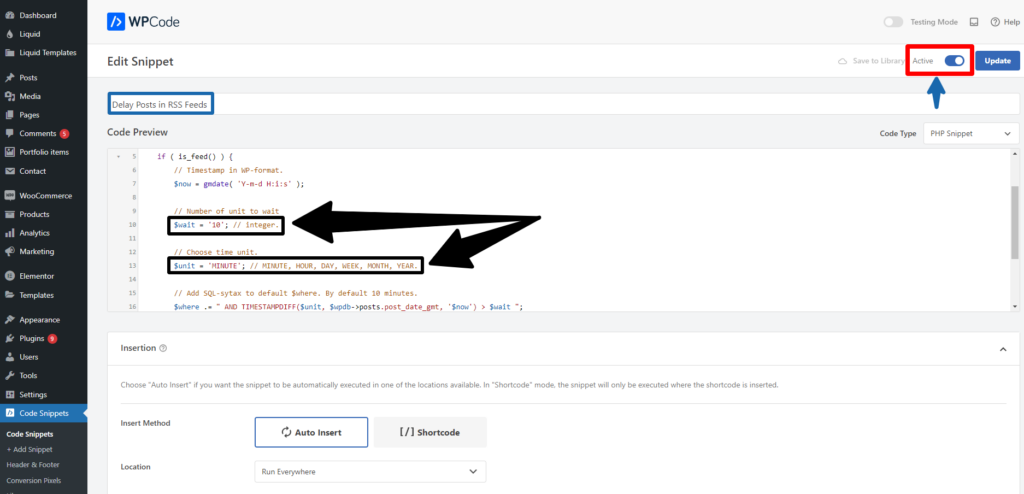Click the $unit MINUTE code line
The height and width of the screenshot is (494, 1024).
point(295,265)
